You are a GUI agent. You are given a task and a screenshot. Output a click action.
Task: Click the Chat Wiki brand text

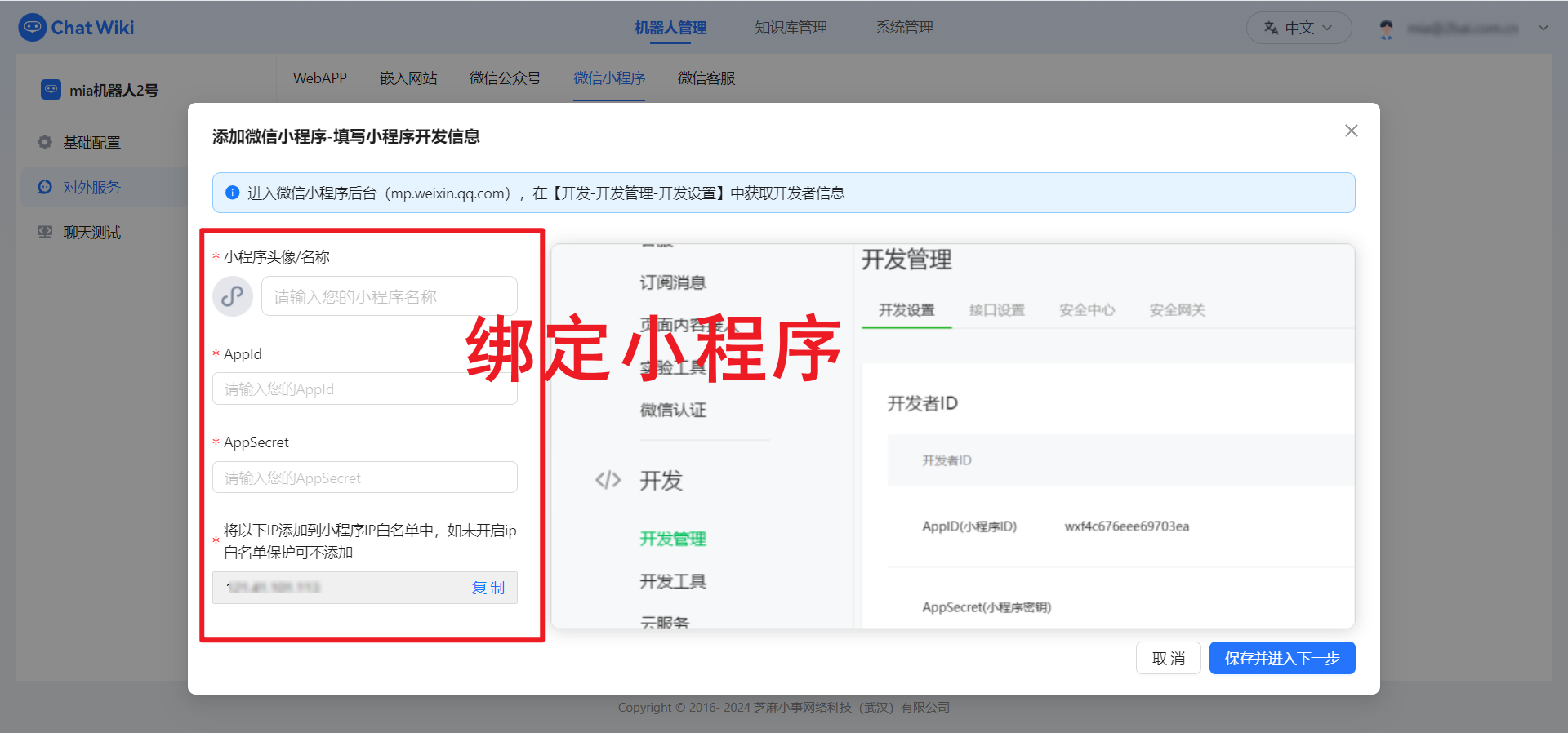pos(92,28)
